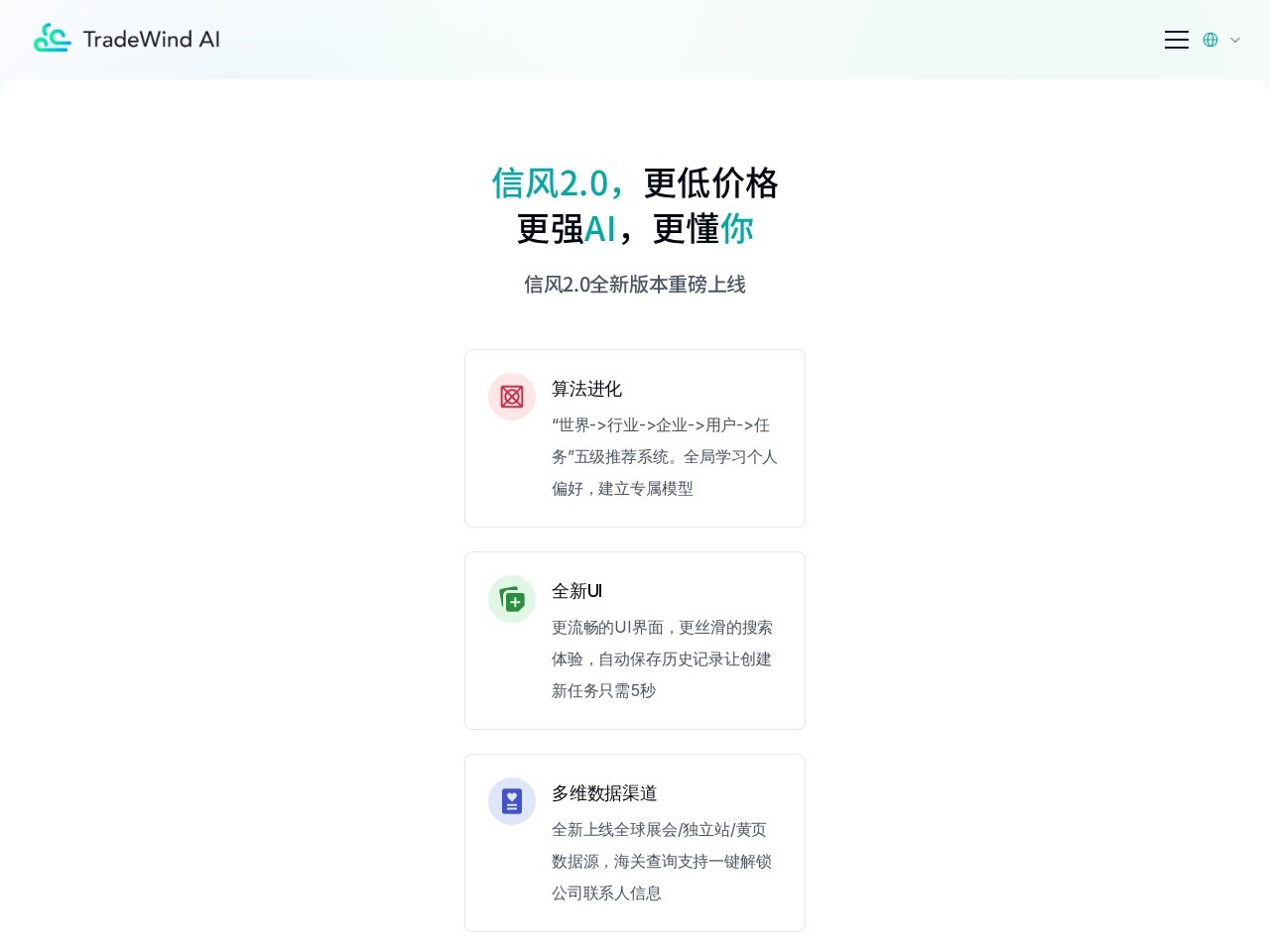This screenshot has width=1270, height=952.
Task: Click subtitle 信风2.0全新版本重磅上线
Action: coord(635,285)
